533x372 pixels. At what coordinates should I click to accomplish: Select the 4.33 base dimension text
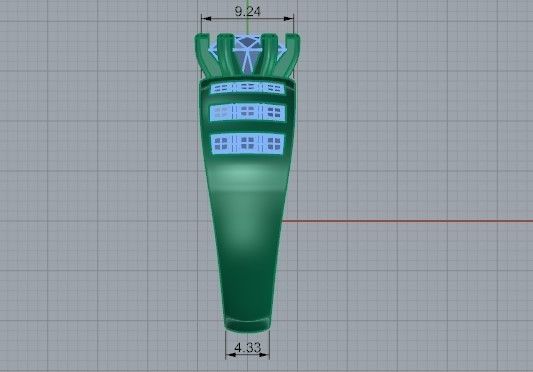(248, 347)
